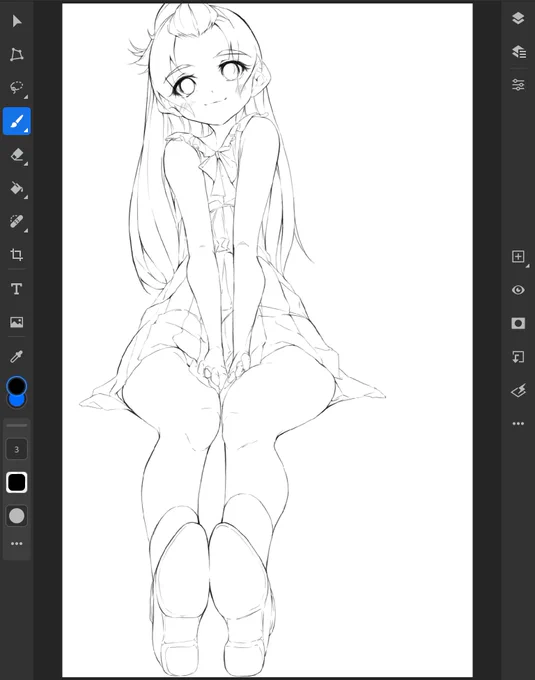The height and width of the screenshot is (680, 535).
Task: Open more layer actions on right taskbar
Action: pyautogui.click(x=518, y=423)
